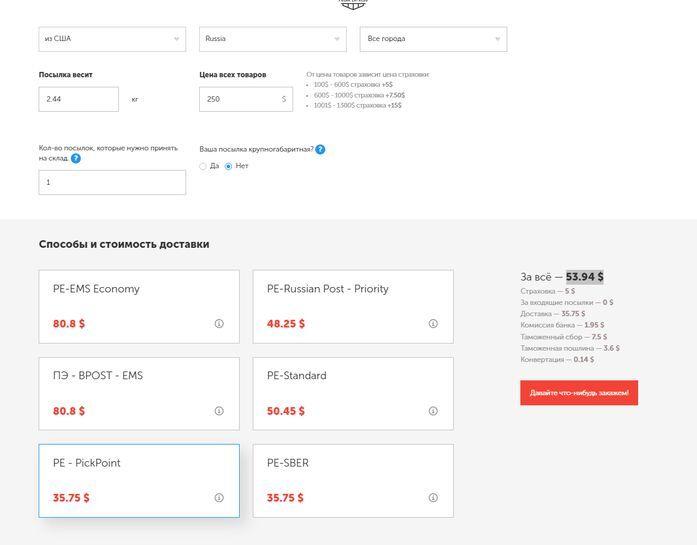Image resolution: width=697 pixels, height=545 pixels.
Task: Click help icon beside parcel count label
Action: click(x=76, y=158)
